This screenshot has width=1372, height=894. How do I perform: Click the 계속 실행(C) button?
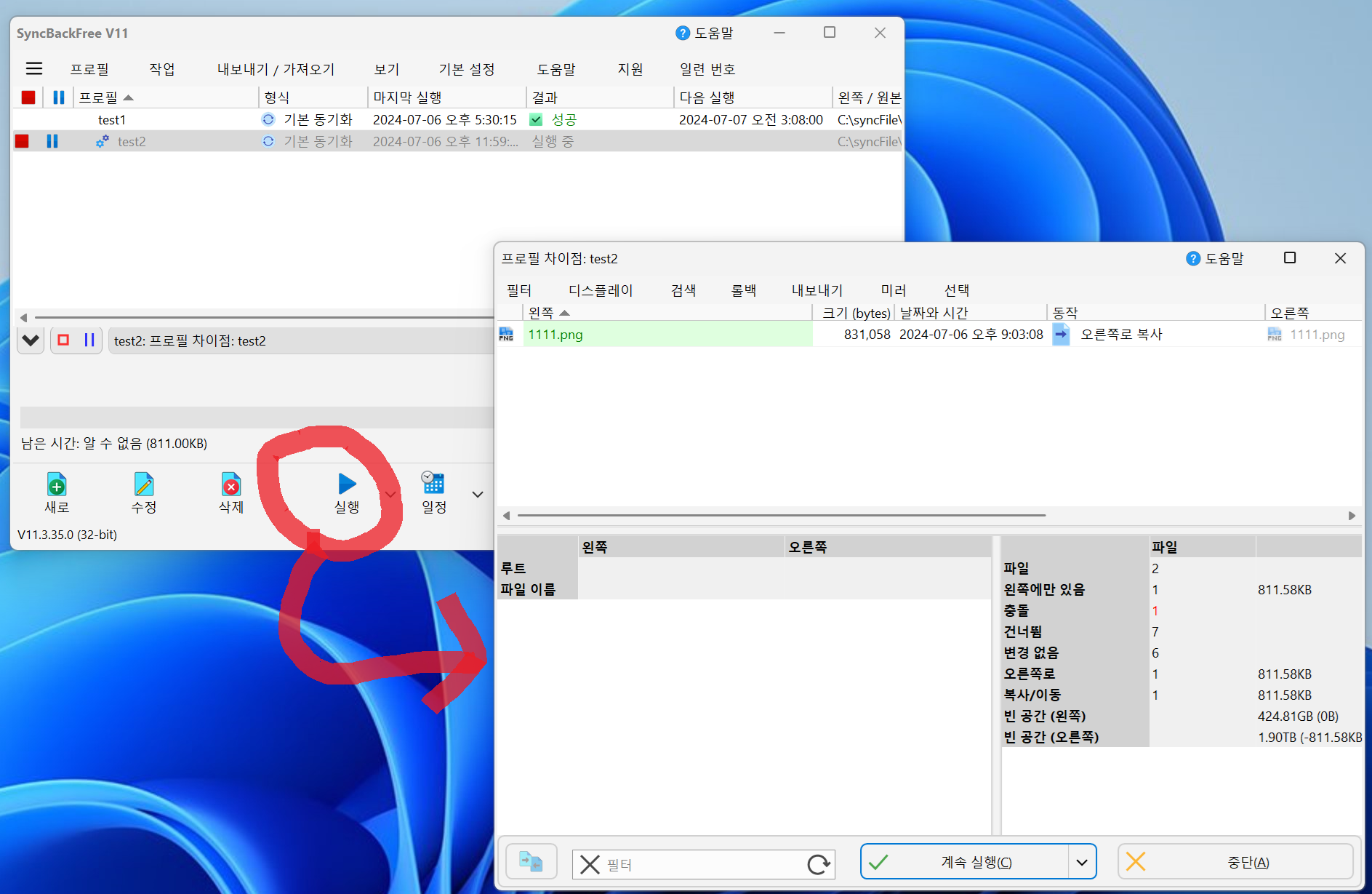(965, 862)
